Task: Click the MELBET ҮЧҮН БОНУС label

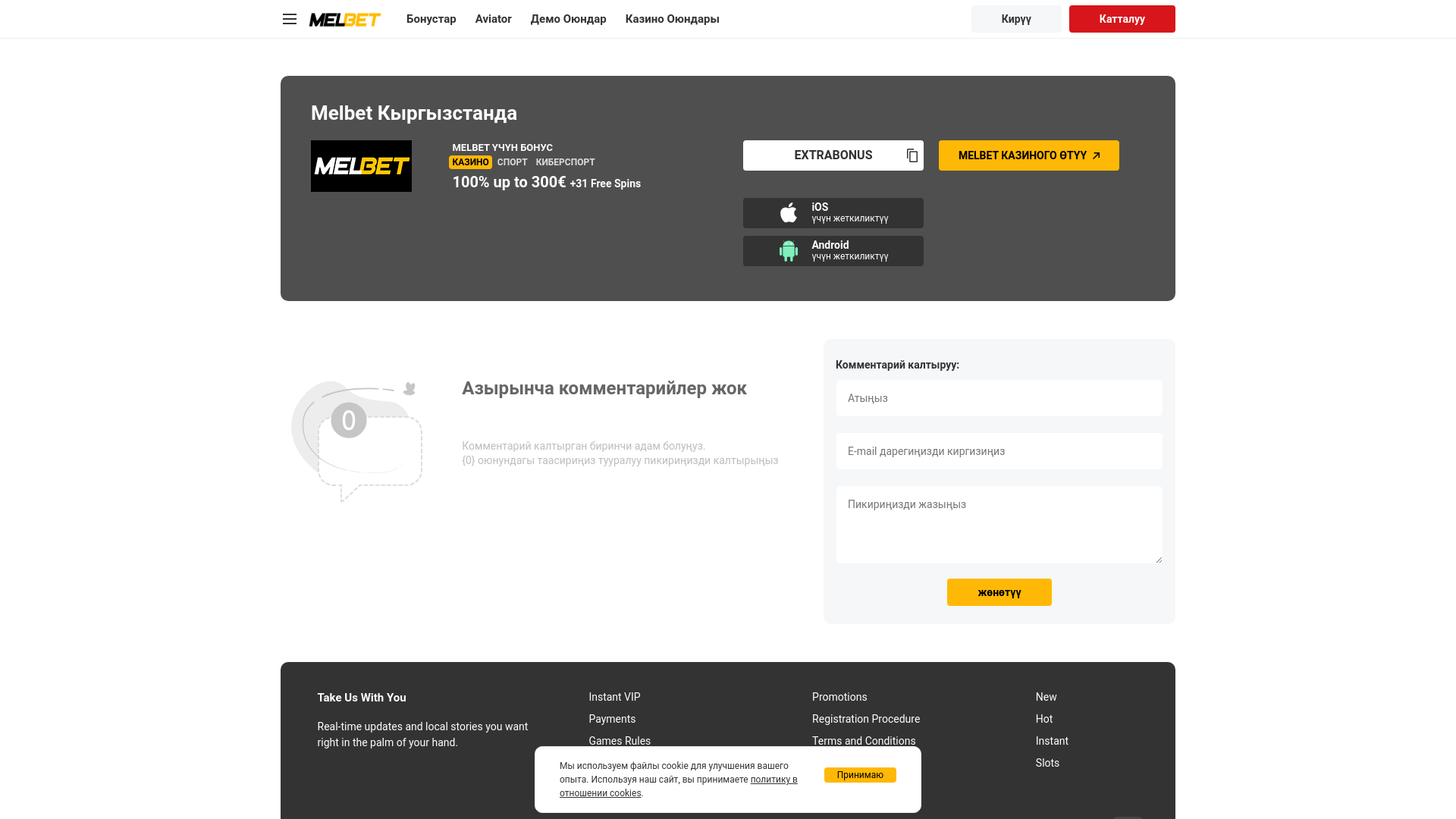Action: (503, 148)
